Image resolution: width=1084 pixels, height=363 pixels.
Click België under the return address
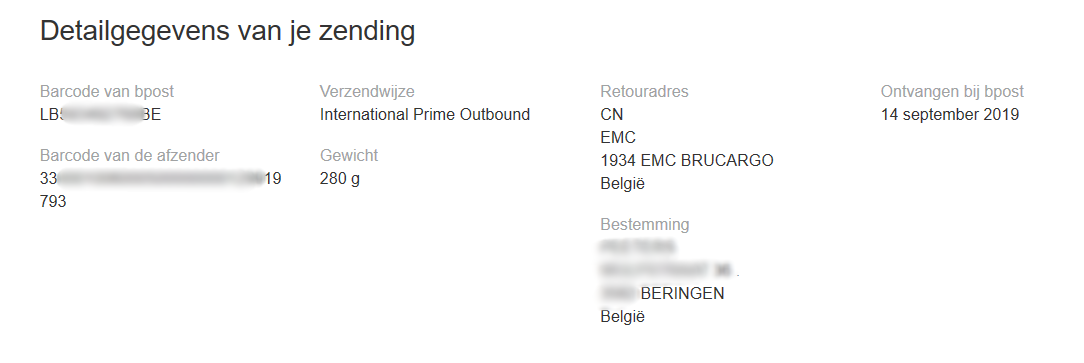[622, 184]
